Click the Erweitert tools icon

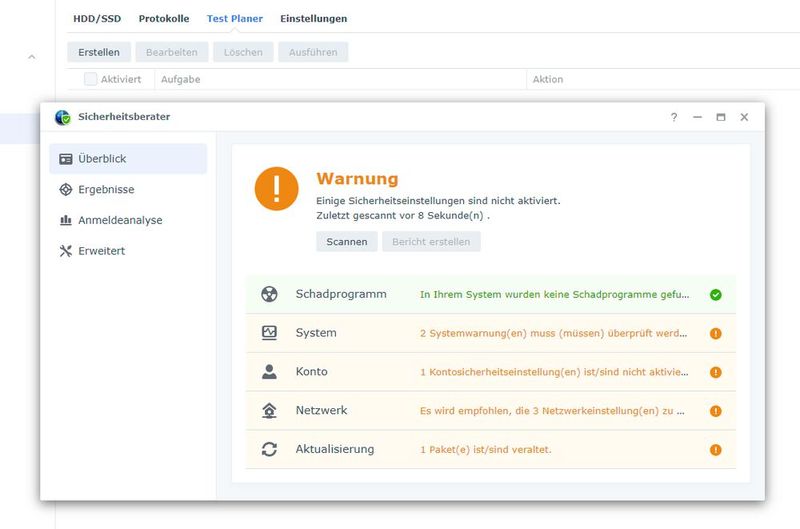click(x=66, y=251)
